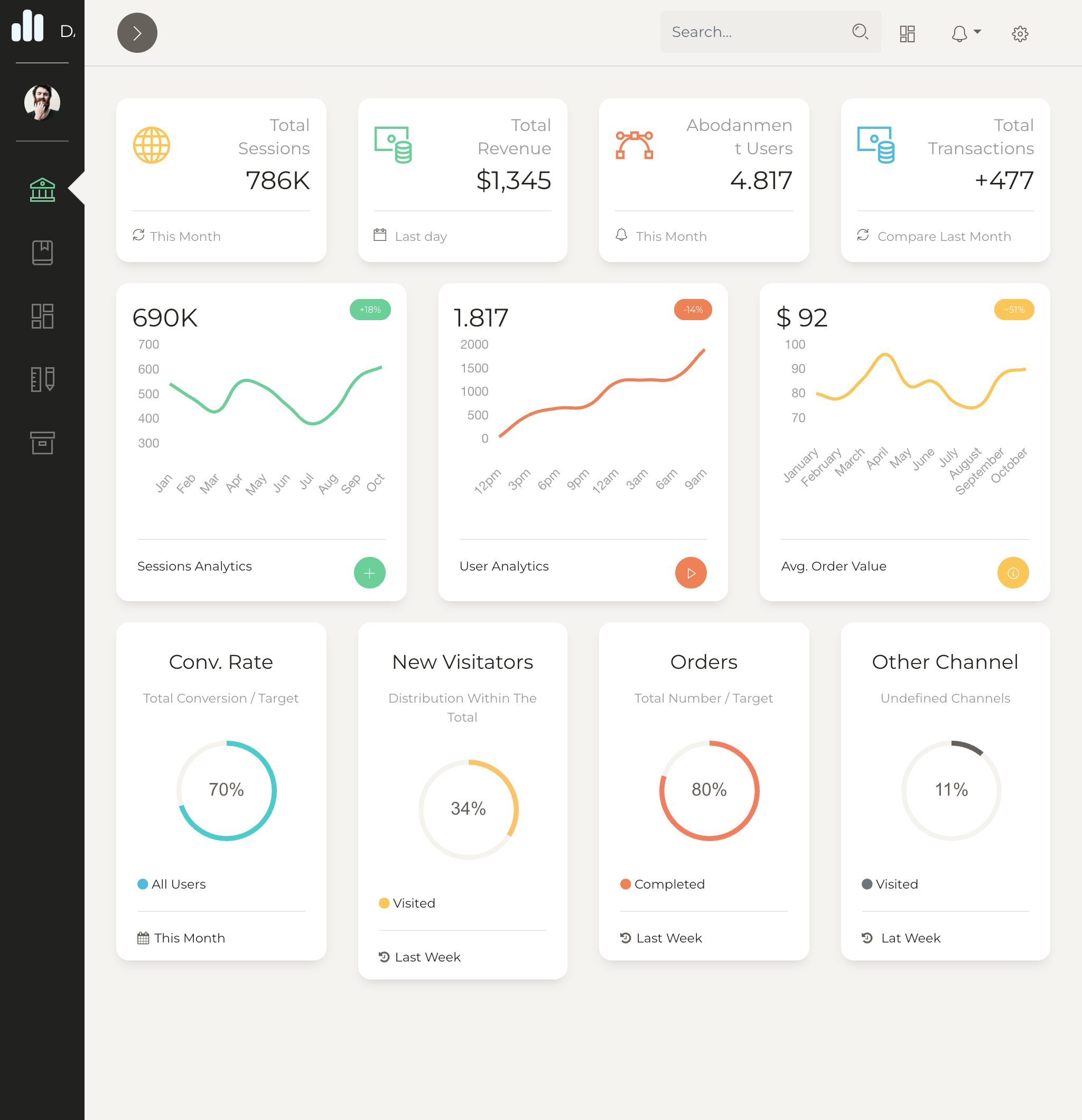Click the user avatar photo
This screenshot has height=1120, width=1082.
click(x=42, y=102)
